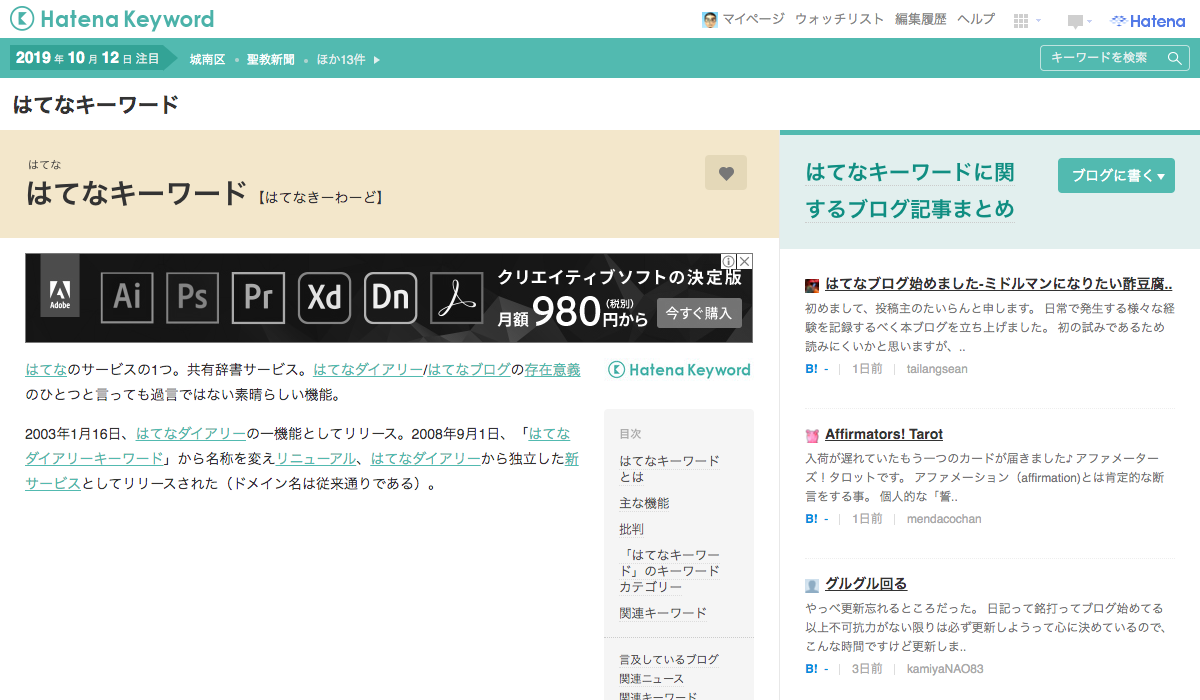Viewport: 1200px width, 700px height.
Task: Click the B! bookmark icon for mendacochan's post
Action: click(811, 519)
